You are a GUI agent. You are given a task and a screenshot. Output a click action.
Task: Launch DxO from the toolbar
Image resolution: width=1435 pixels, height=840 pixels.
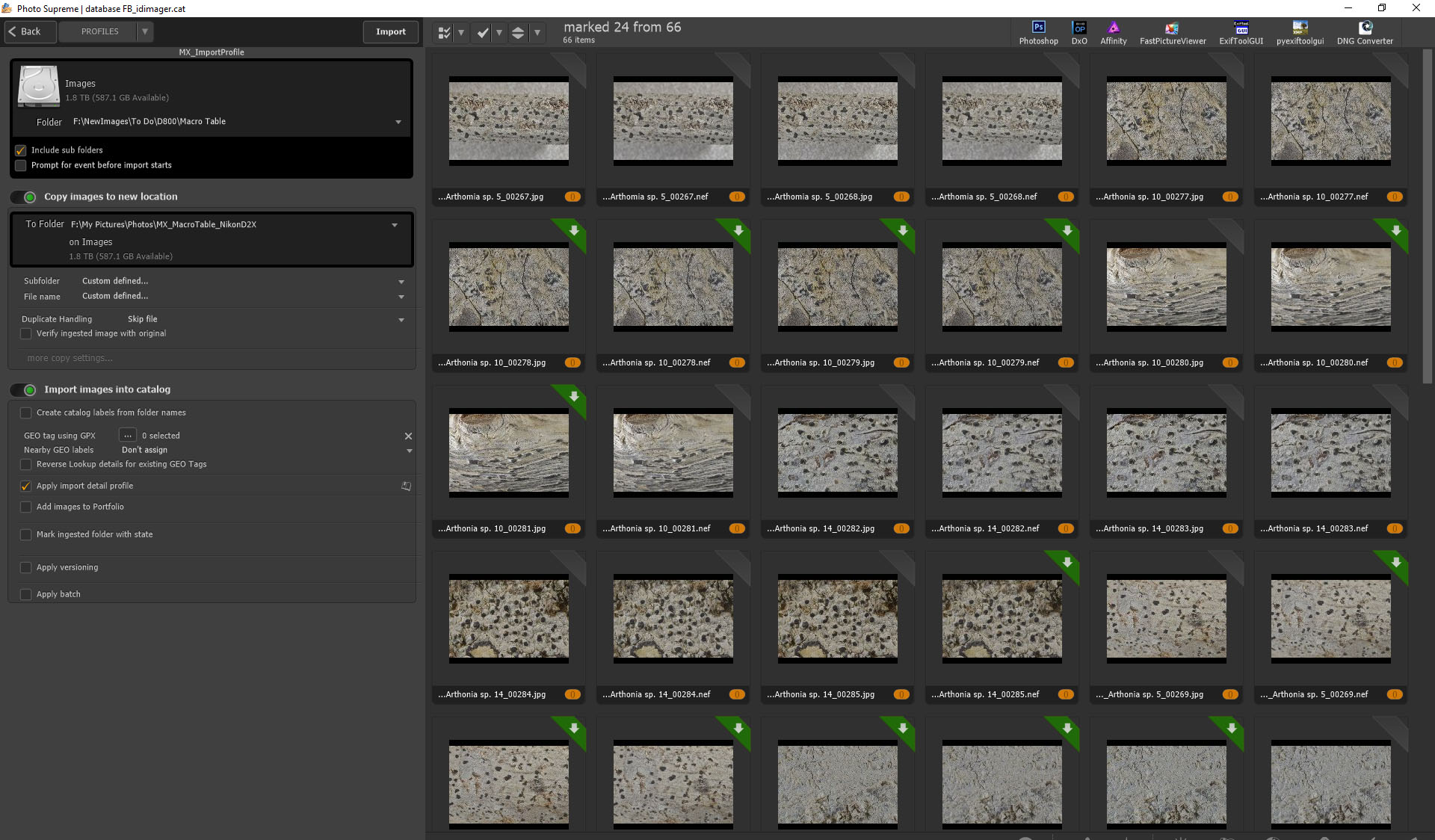pos(1079,33)
